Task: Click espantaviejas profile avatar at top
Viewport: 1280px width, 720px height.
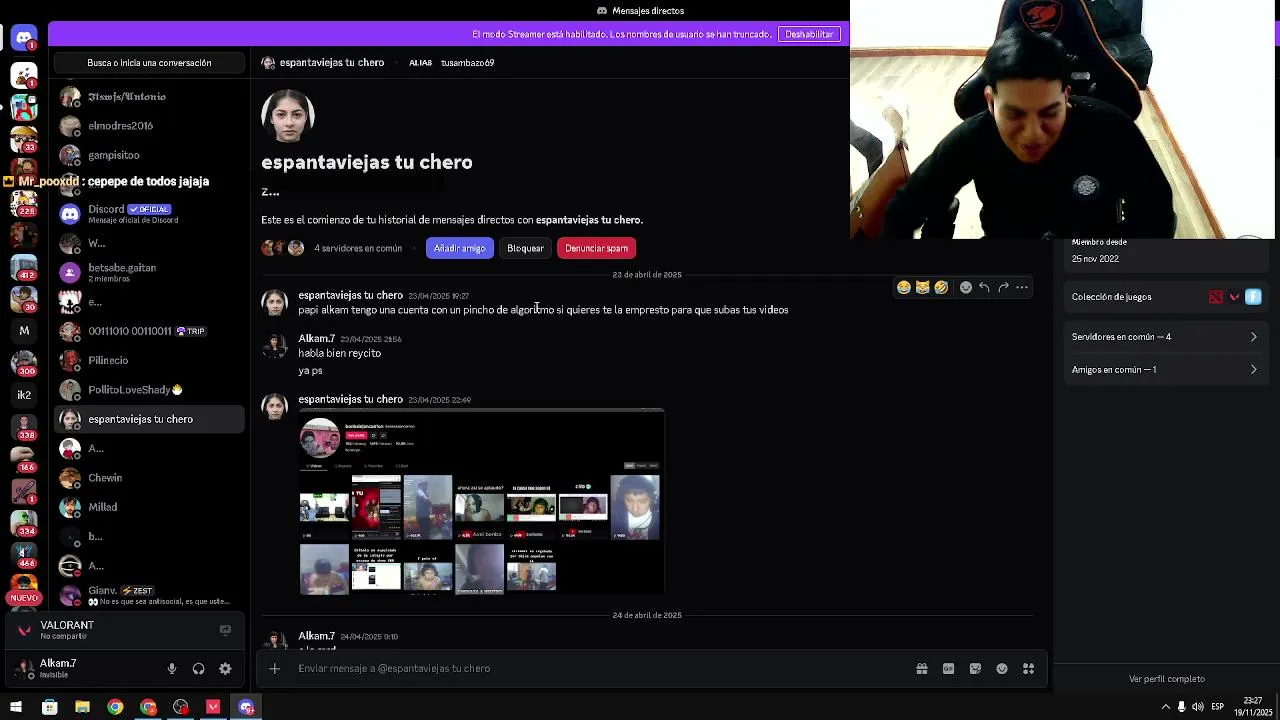Action: pos(288,116)
